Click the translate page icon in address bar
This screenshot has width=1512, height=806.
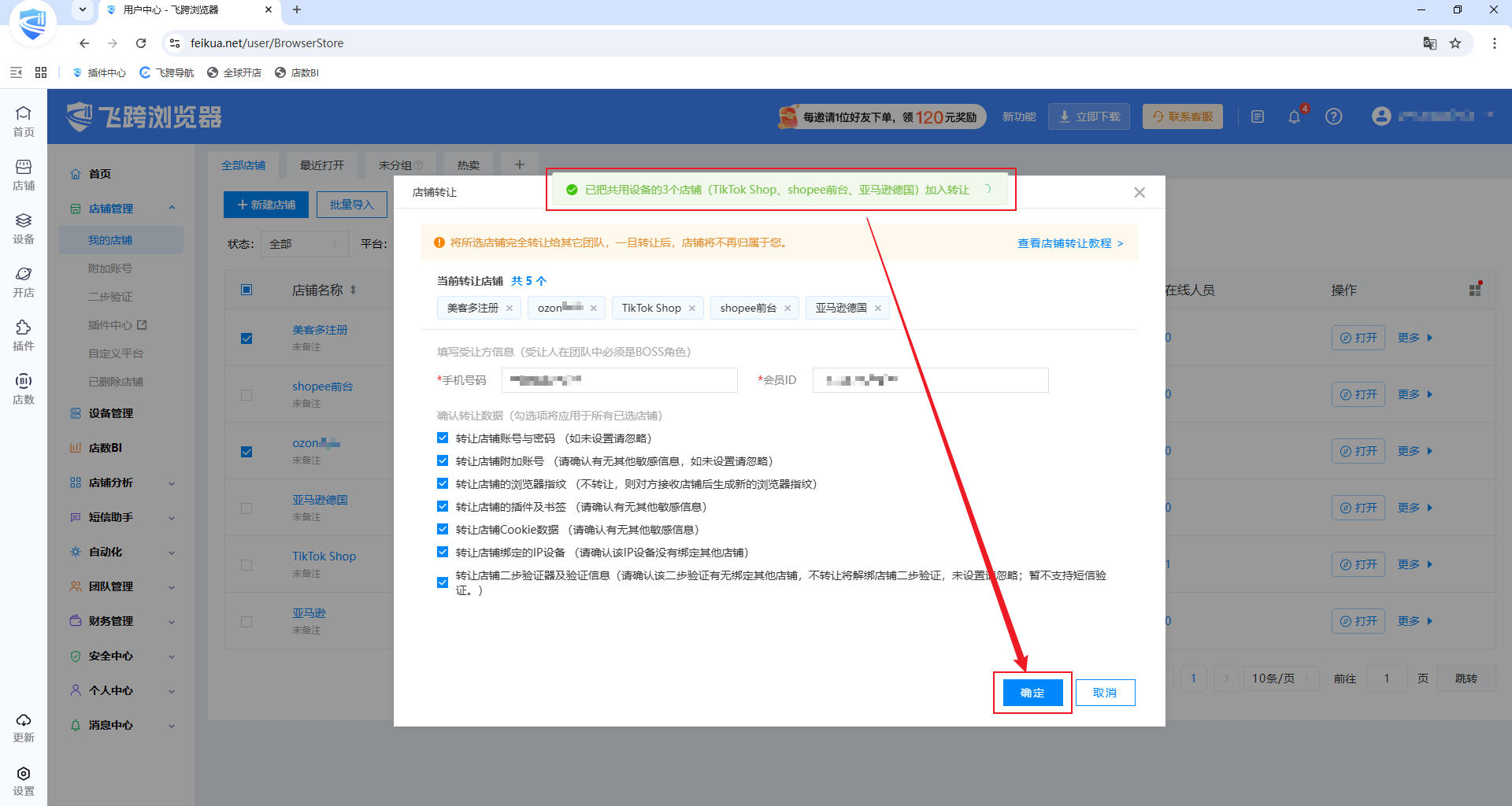[1430, 43]
